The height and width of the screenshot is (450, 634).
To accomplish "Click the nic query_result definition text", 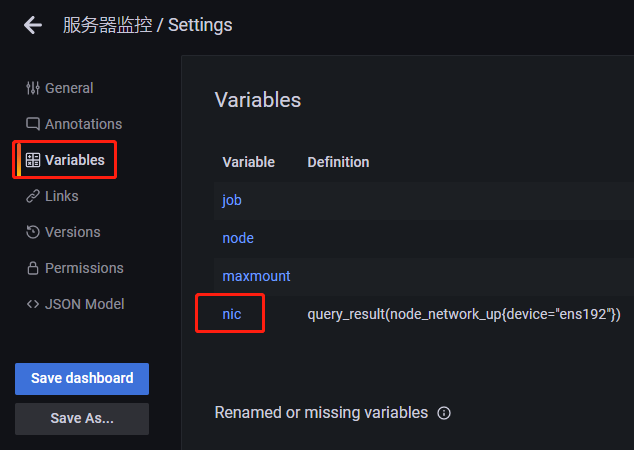I will [464, 314].
